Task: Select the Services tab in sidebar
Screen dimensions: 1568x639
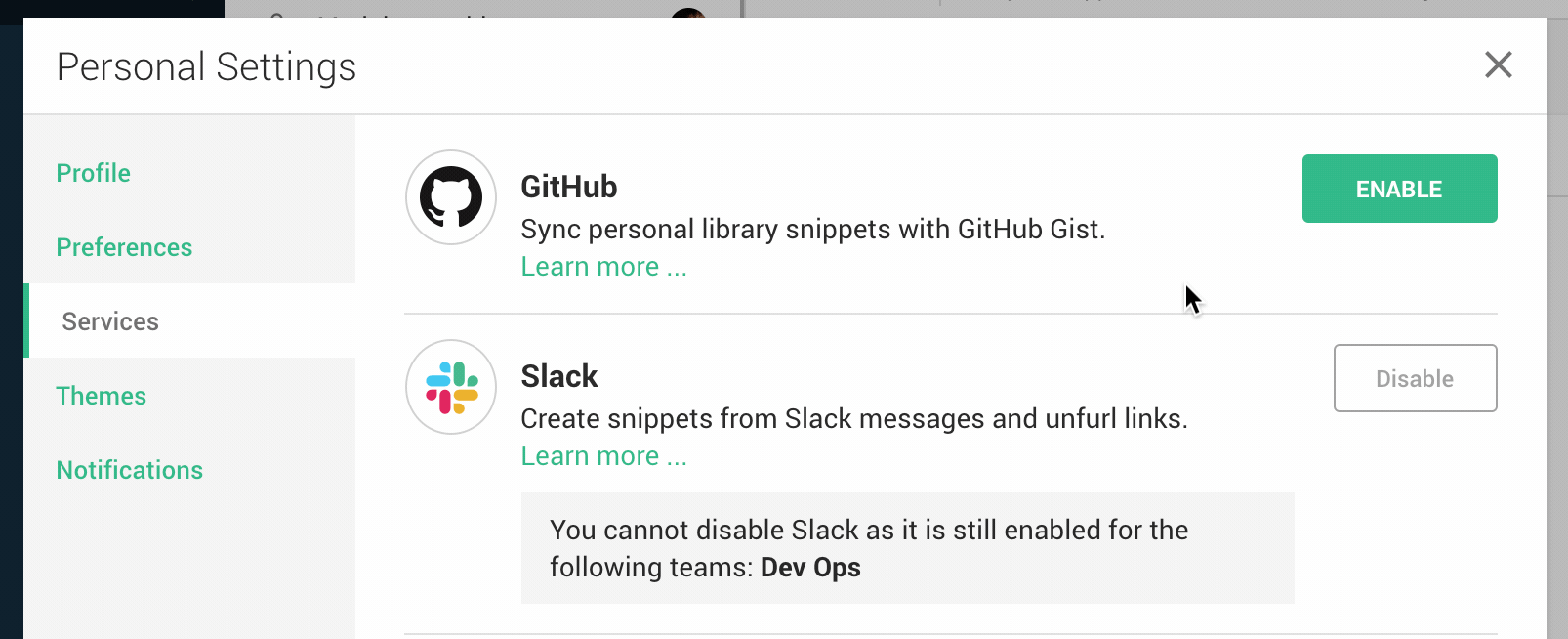Action: tap(109, 321)
